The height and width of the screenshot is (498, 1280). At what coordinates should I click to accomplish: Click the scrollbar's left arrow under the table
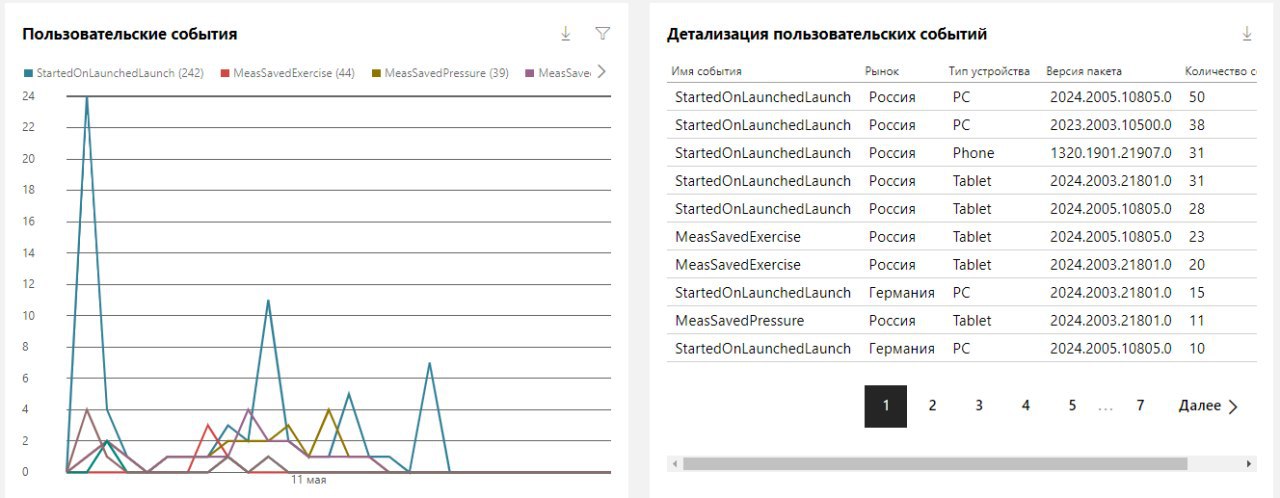pyautogui.click(x=675, y=464)
